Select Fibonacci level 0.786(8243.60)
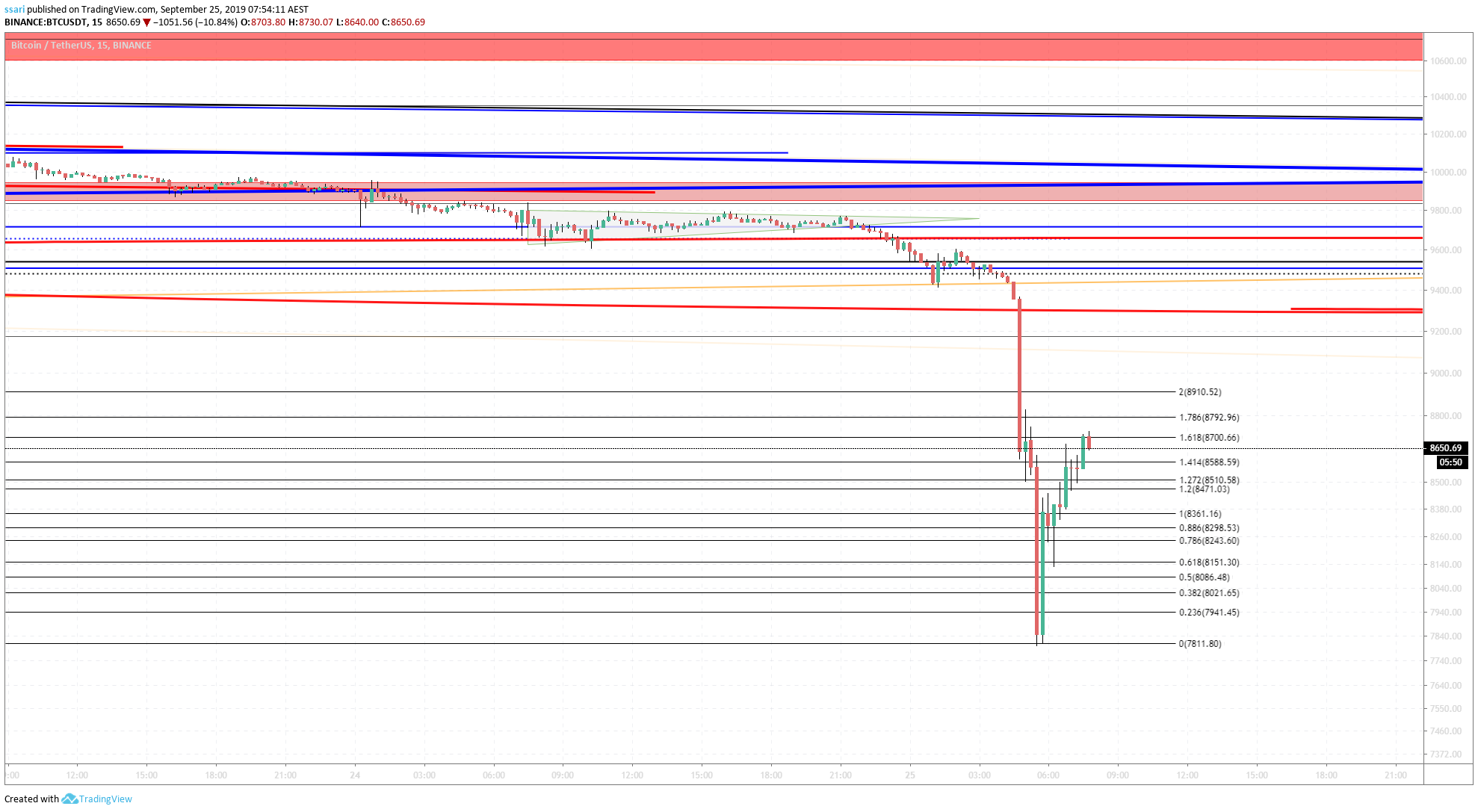 (x=1209, y=541)
